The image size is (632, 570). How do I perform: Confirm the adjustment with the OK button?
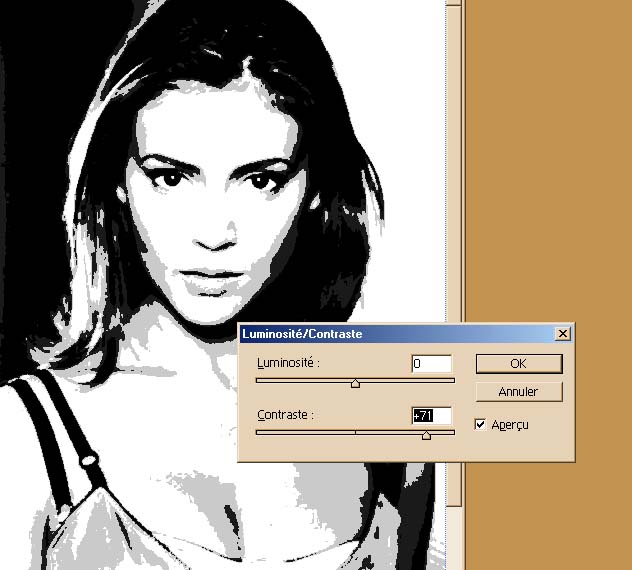click(x=518, y=364)
